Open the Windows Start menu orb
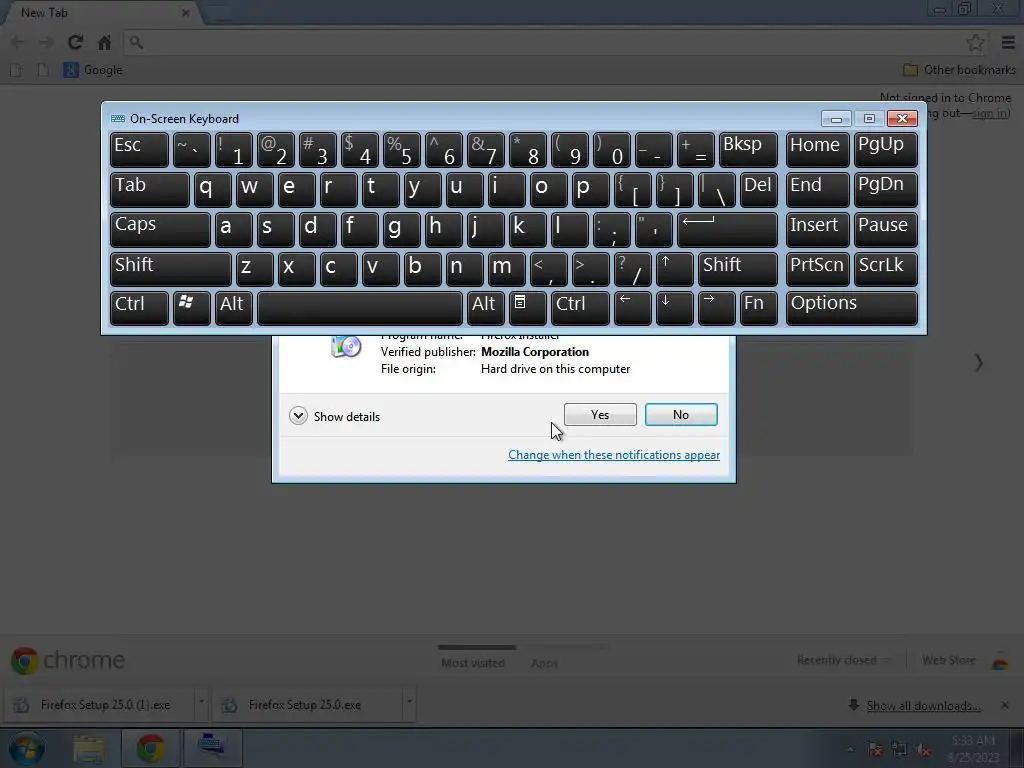 27,749
